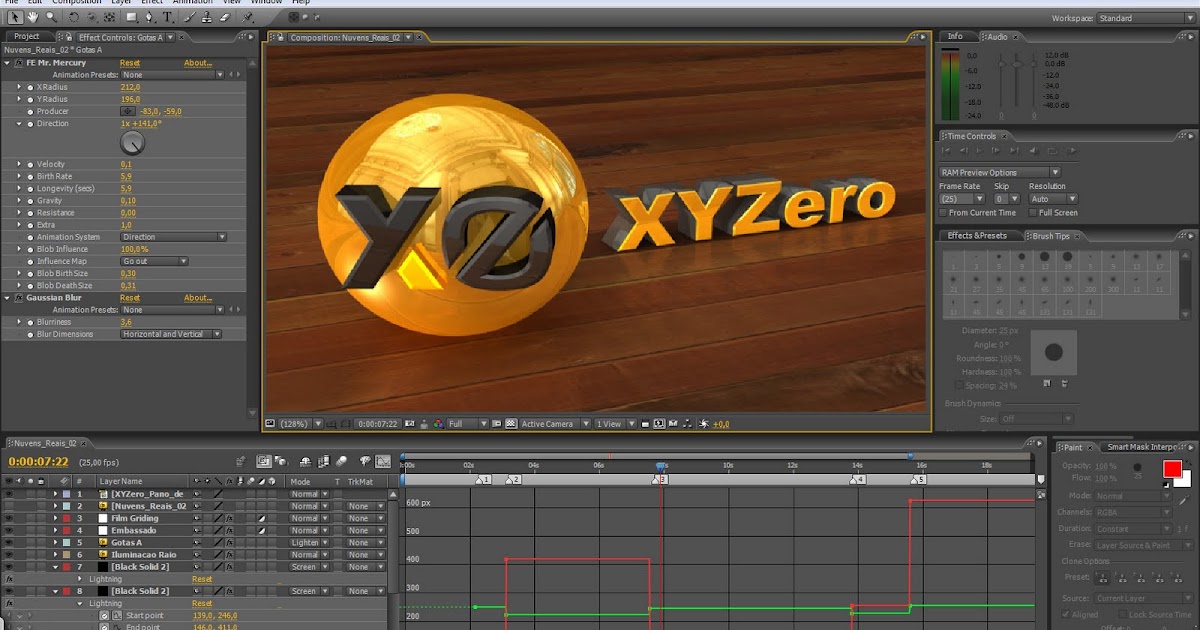
Task: Select the Rotation tool
Action: 76,17
